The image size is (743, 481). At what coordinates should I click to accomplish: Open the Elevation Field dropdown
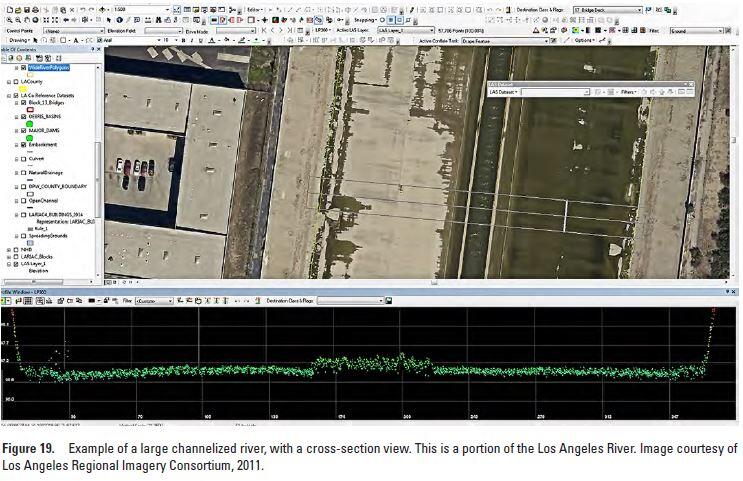[163, 30]
